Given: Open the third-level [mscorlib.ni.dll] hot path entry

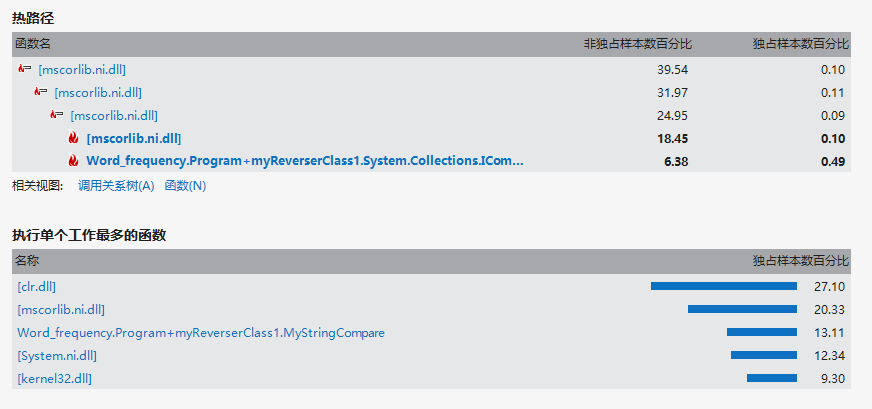Looking at the screenshot, I should (x=114, y=116).
